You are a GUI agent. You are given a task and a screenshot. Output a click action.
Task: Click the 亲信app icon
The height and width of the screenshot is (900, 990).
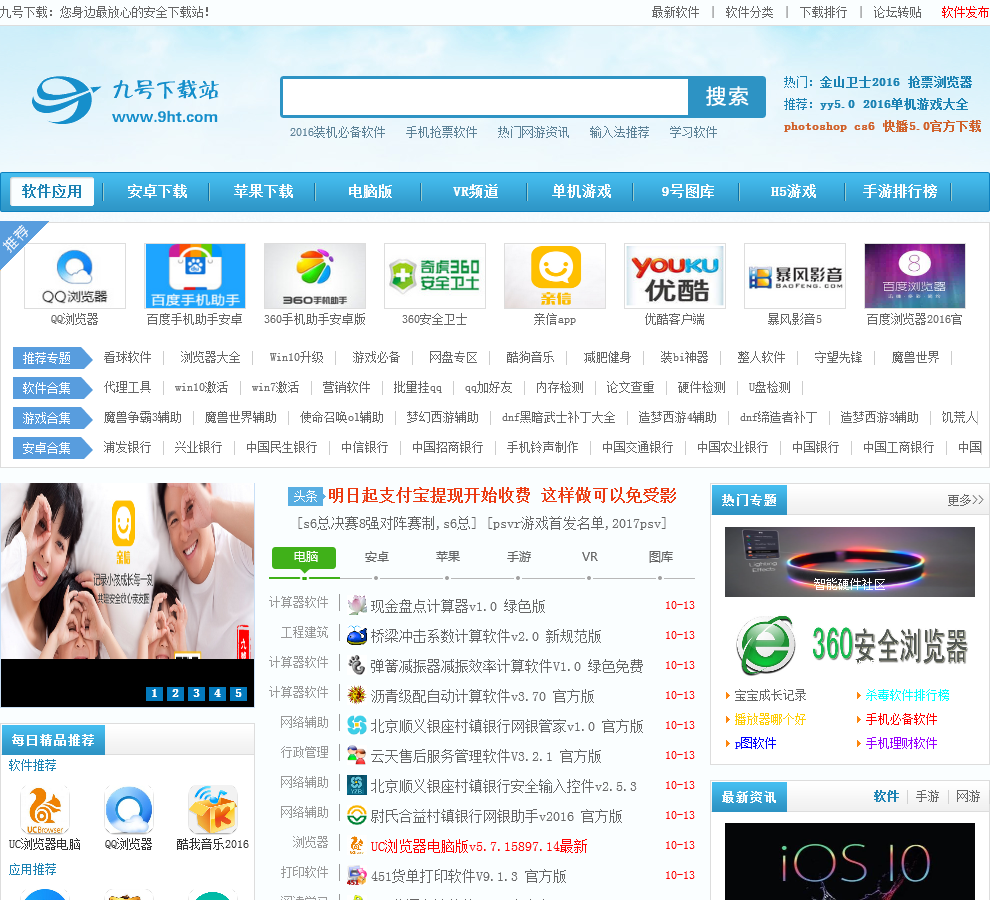[554, 276]
